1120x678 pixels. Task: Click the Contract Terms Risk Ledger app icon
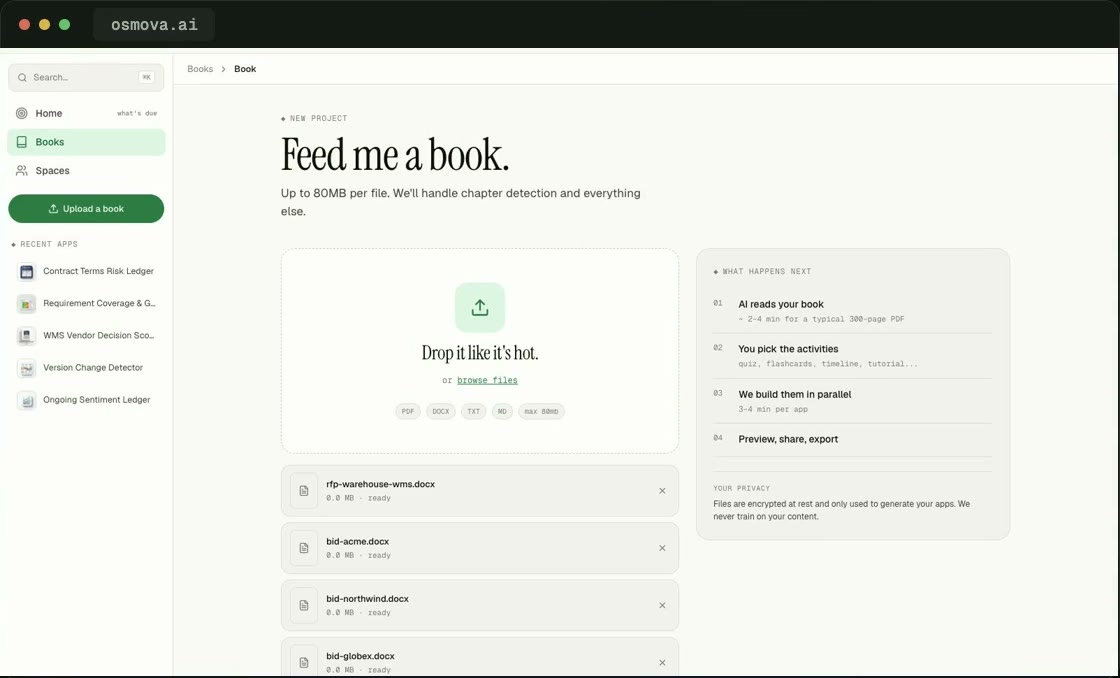(x=26, y=271)
